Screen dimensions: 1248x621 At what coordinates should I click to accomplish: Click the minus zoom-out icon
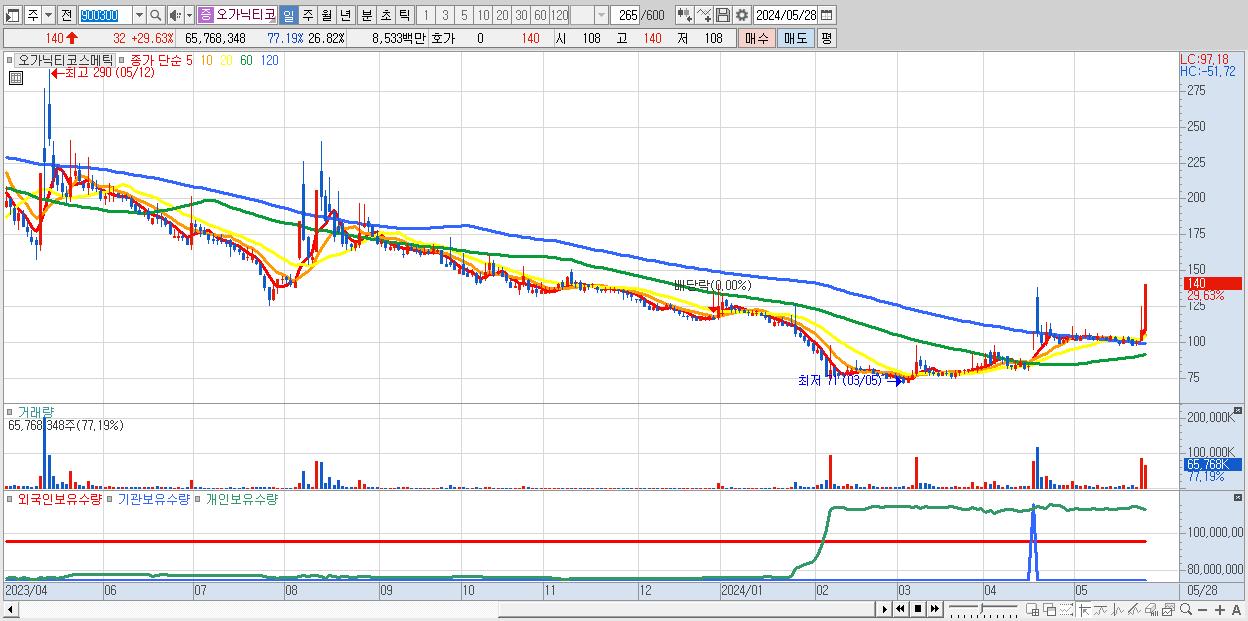[1203, 609]
